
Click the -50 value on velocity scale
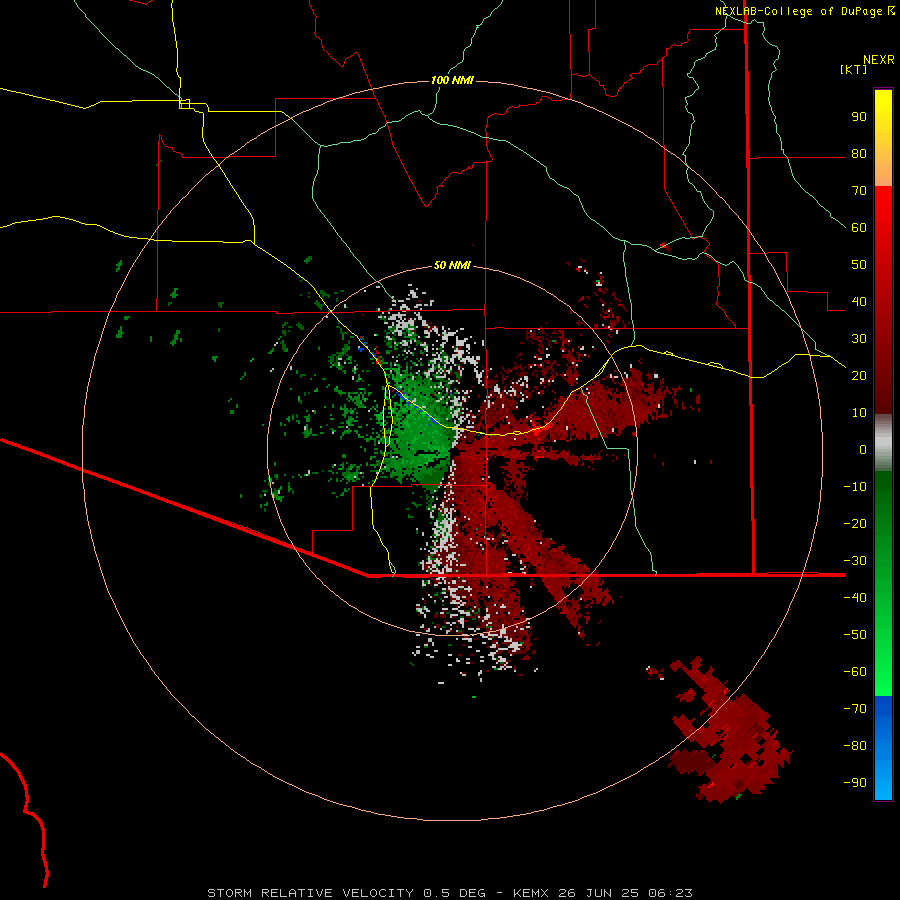(855, 634)
